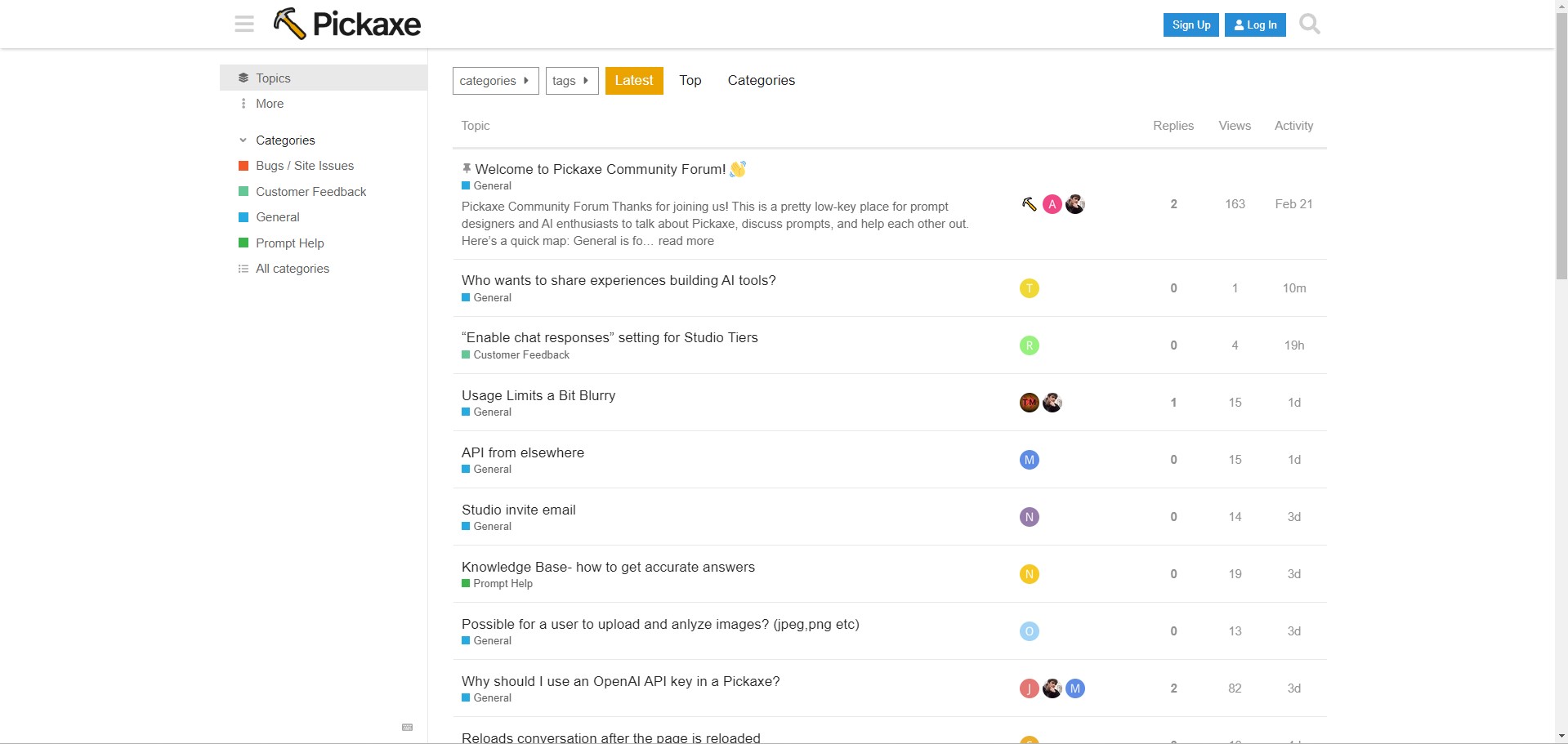Click '10m' activity time on sharing experiences topic
This screenshot has width=1568, height=744.
(1294, 288)
